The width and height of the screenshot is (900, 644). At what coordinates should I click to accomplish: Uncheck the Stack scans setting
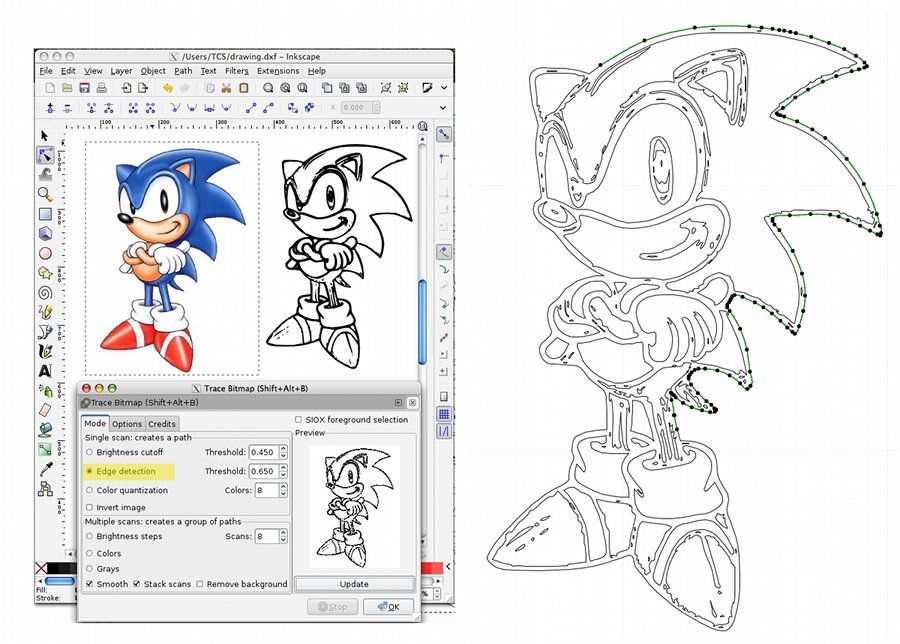pyautogui.click(x=137, y=583)
